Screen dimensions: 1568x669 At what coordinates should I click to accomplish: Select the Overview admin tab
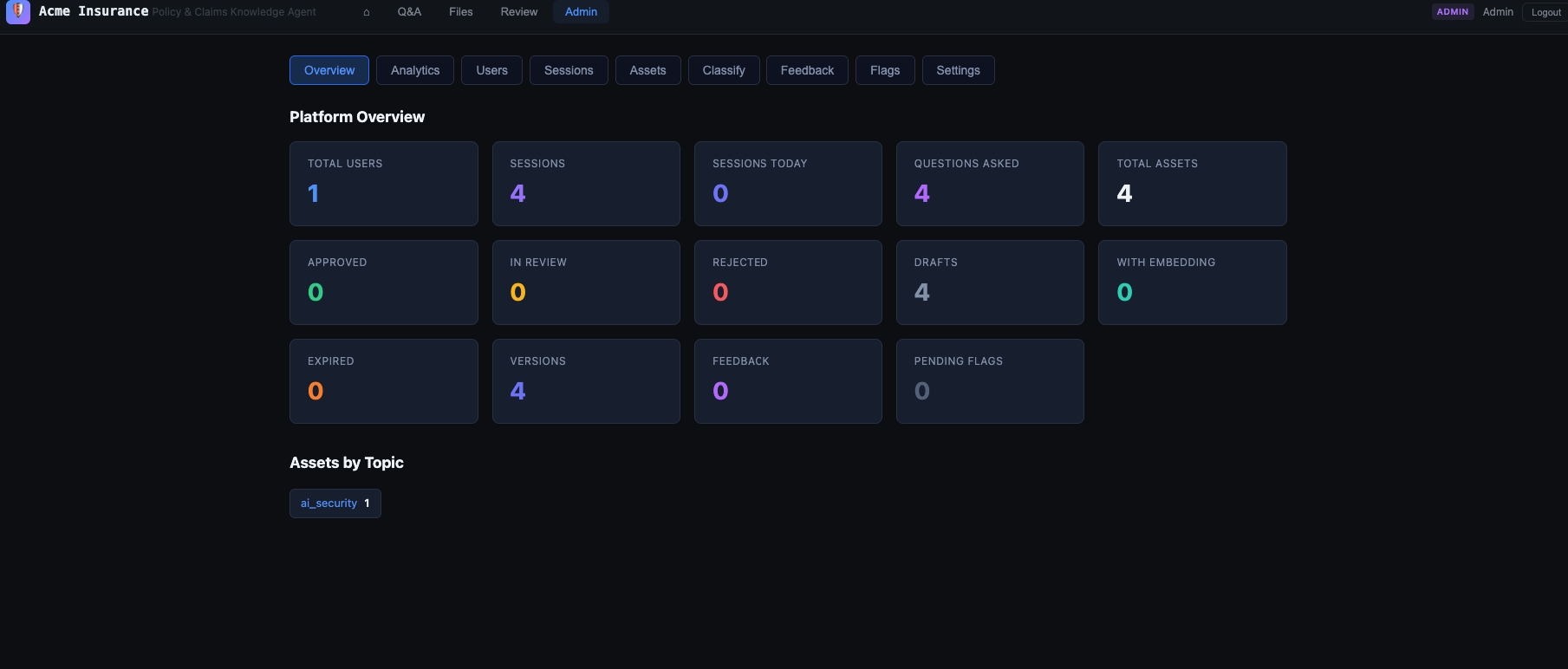click(329, 70)
